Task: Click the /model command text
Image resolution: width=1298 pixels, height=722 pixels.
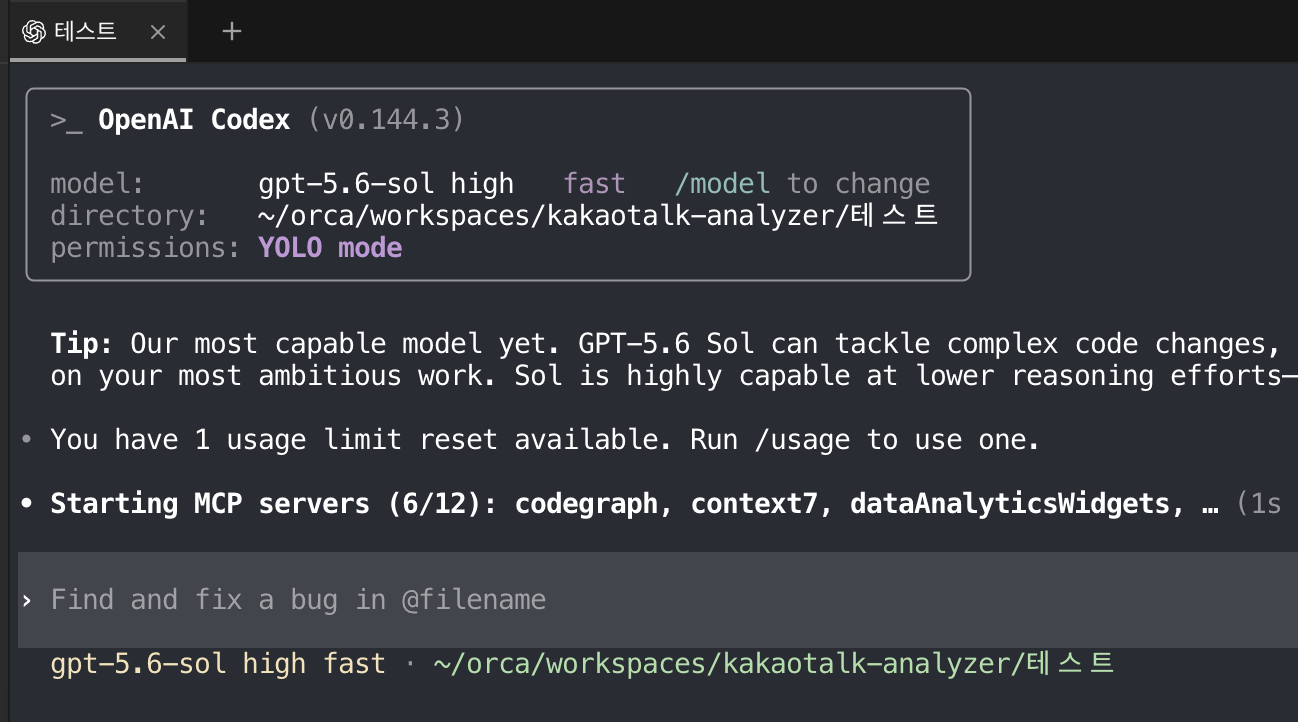Action: [x=723, y=184]
